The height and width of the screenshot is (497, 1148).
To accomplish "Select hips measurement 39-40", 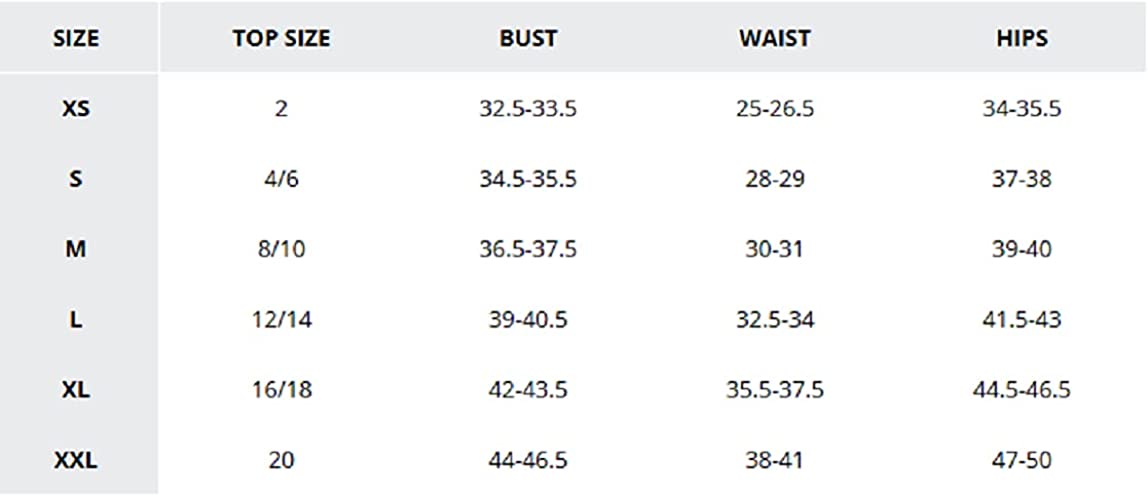I will tap(1021, 250).
